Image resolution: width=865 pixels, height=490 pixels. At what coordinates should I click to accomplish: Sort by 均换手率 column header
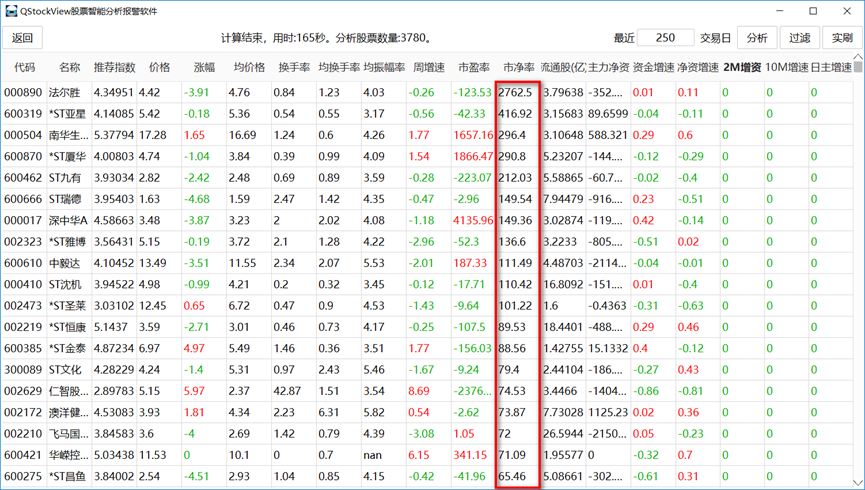tap(339, 67)
